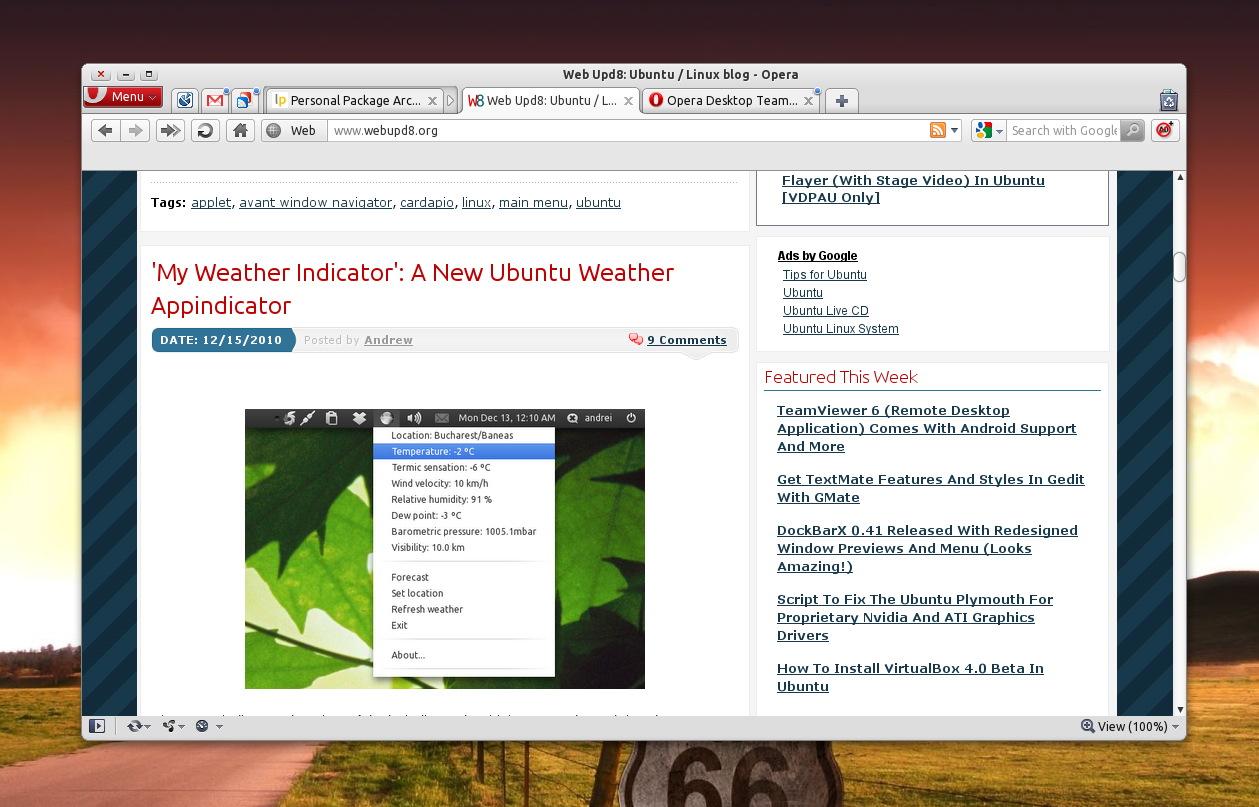The width and height of the screenshot is (1259, 807).
Task: Open the Google search engine dropdown
Action: 989,130
